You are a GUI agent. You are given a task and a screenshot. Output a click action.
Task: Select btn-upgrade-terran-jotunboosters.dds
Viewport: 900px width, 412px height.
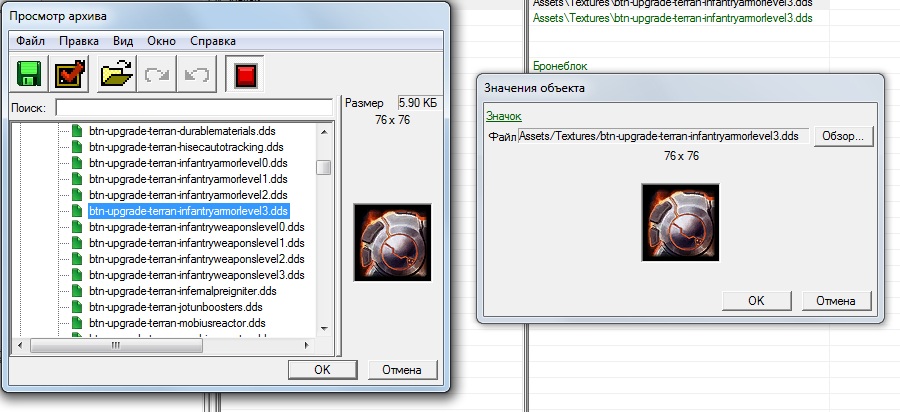tap(176, 307)
